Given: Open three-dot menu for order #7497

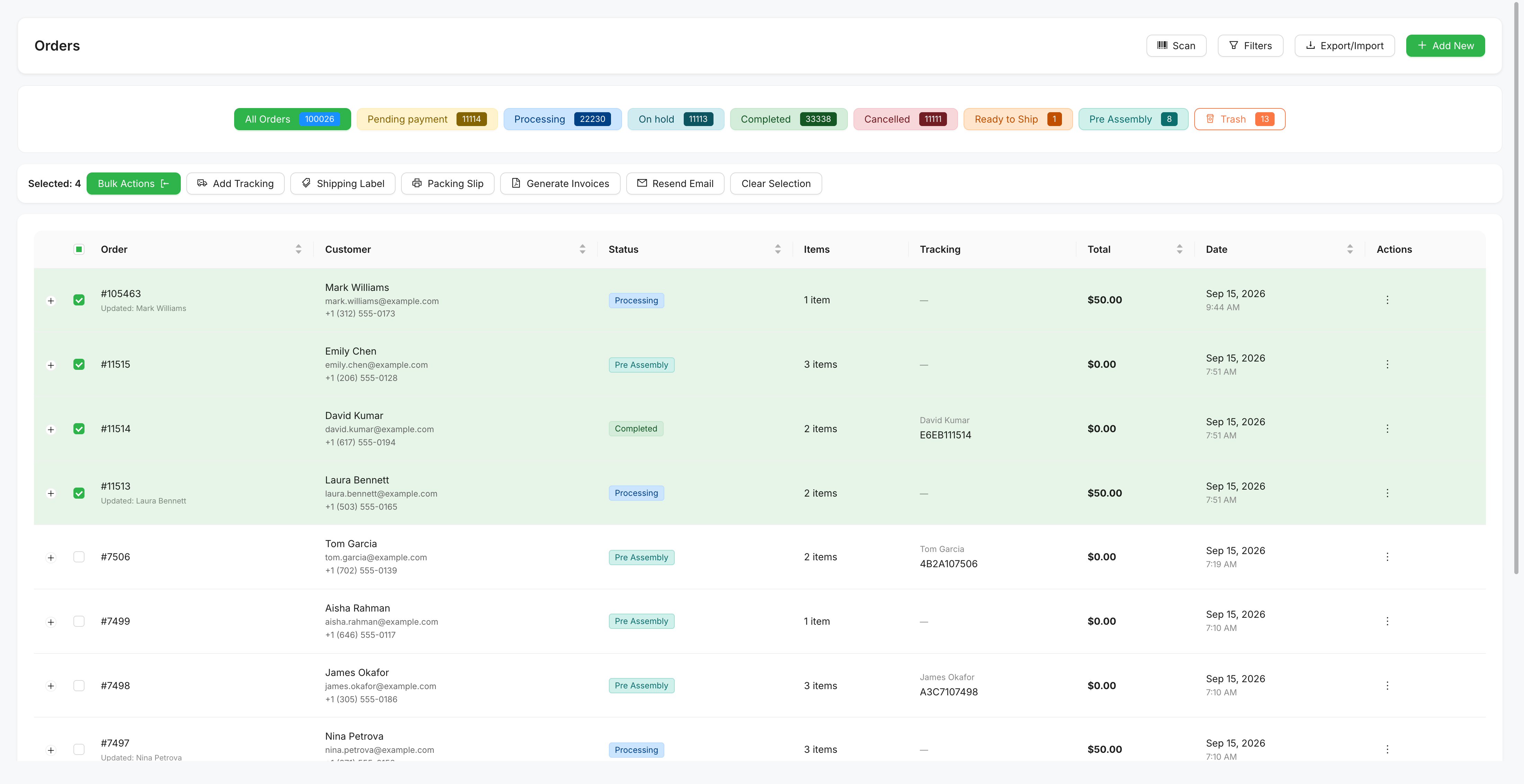Looking at the screenshot, I should [x=1387, y=750].
